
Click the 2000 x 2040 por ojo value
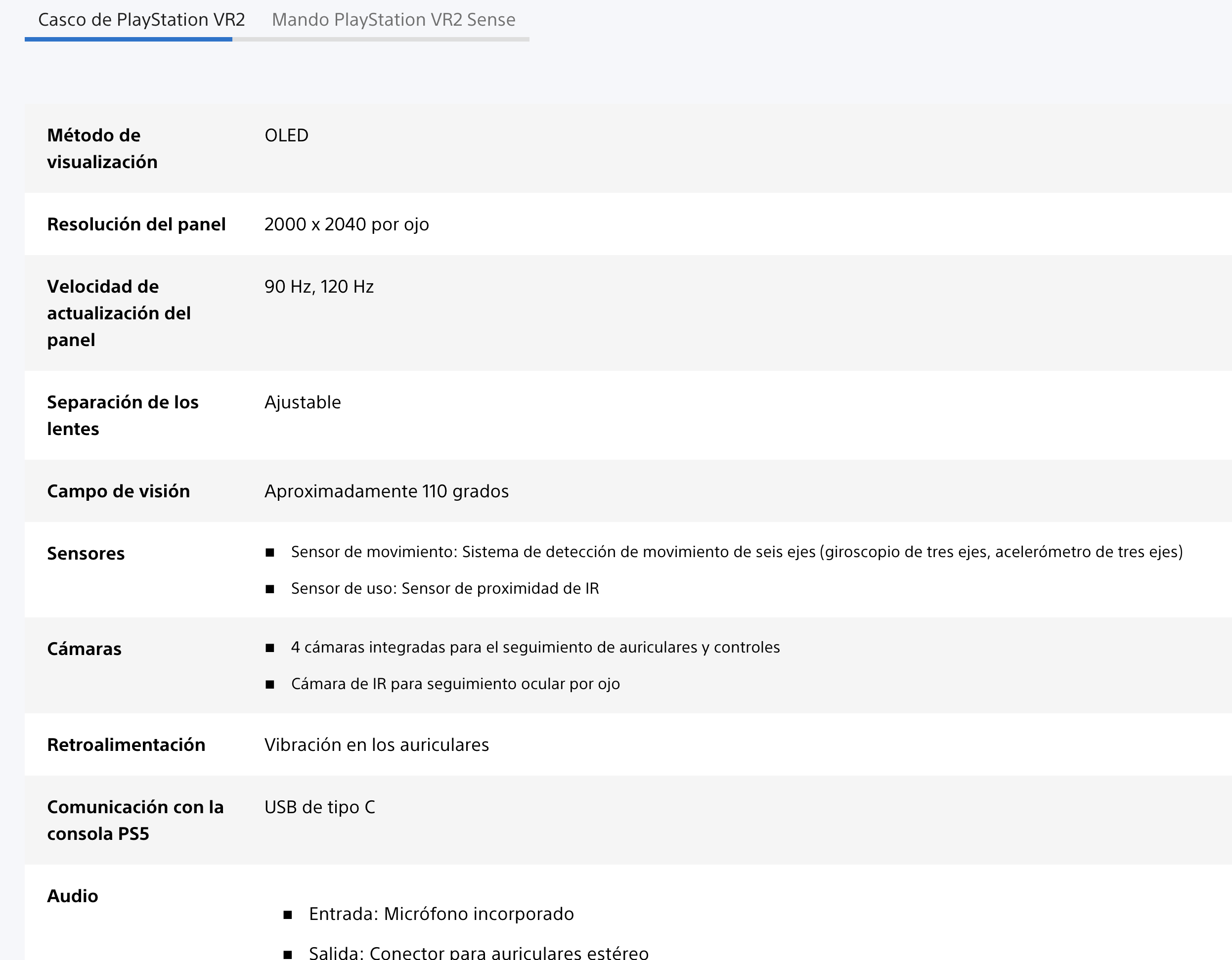pos(347,224)
